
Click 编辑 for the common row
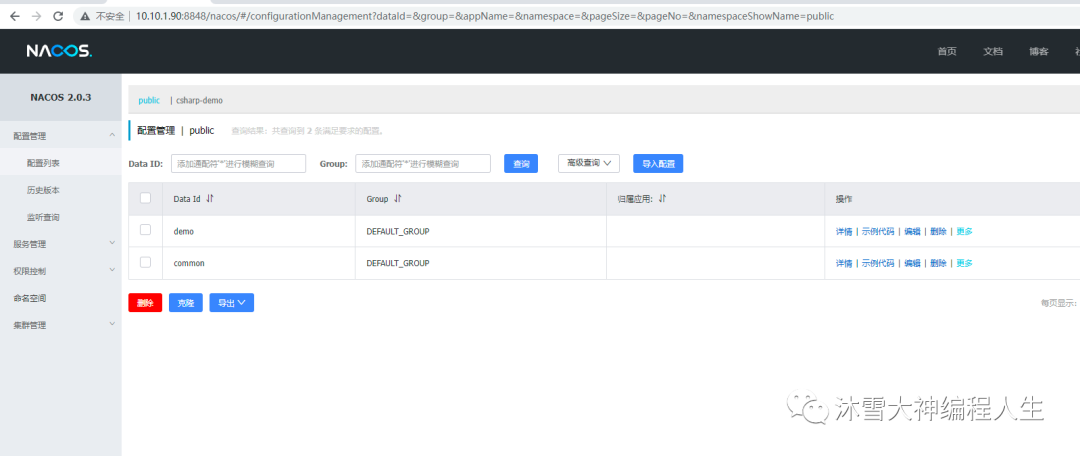[x=912, y=264]
